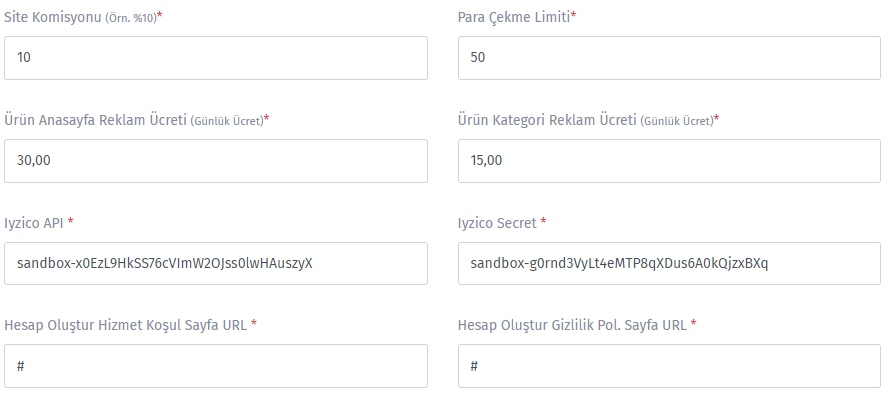This screenshot has width=894, height=406.
Task: Select the Hizmet Koşul Sayfa URL input
Action: [216, 366]
